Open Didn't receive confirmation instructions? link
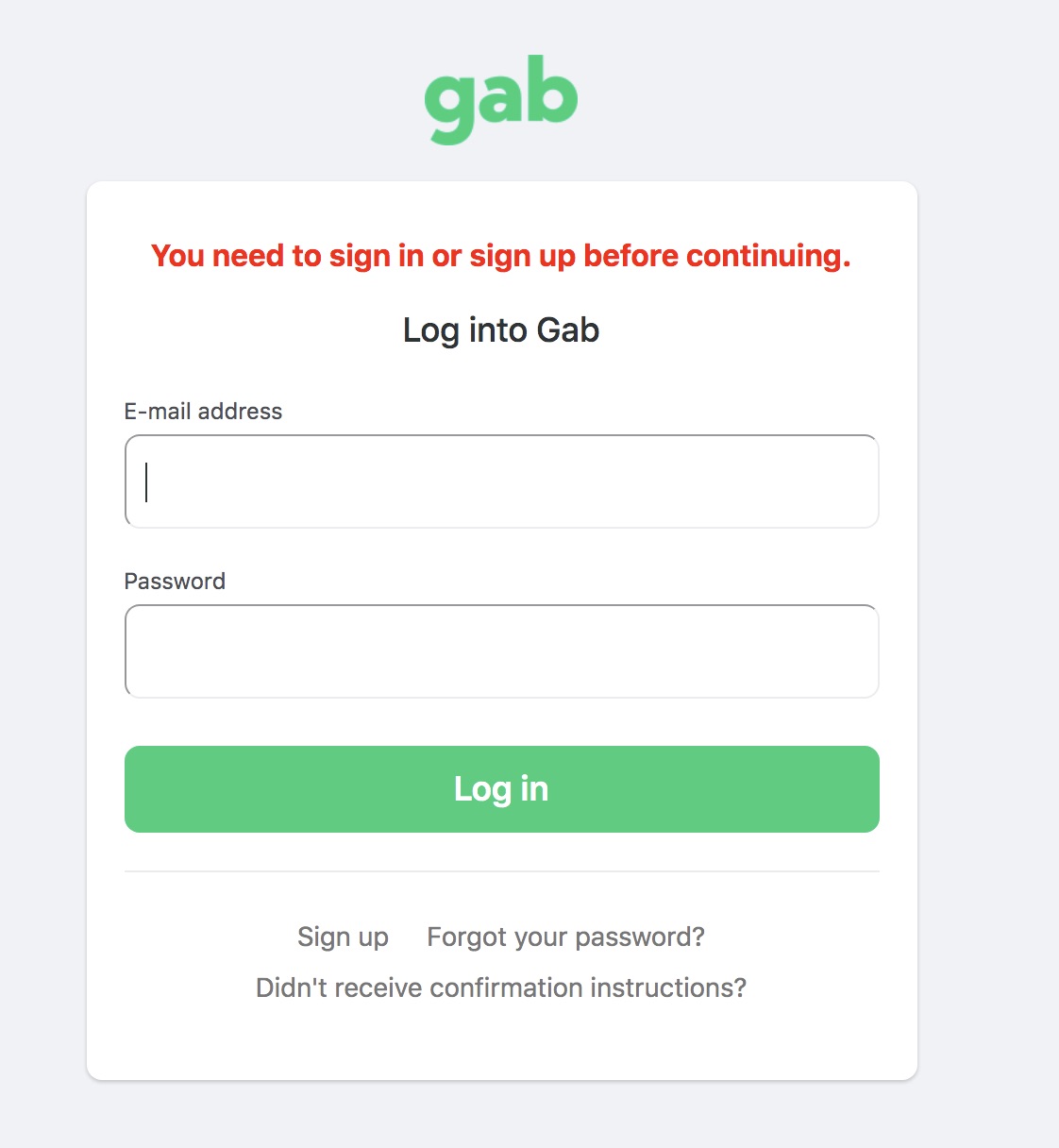 pyautogui.click(x=501, y=988)
